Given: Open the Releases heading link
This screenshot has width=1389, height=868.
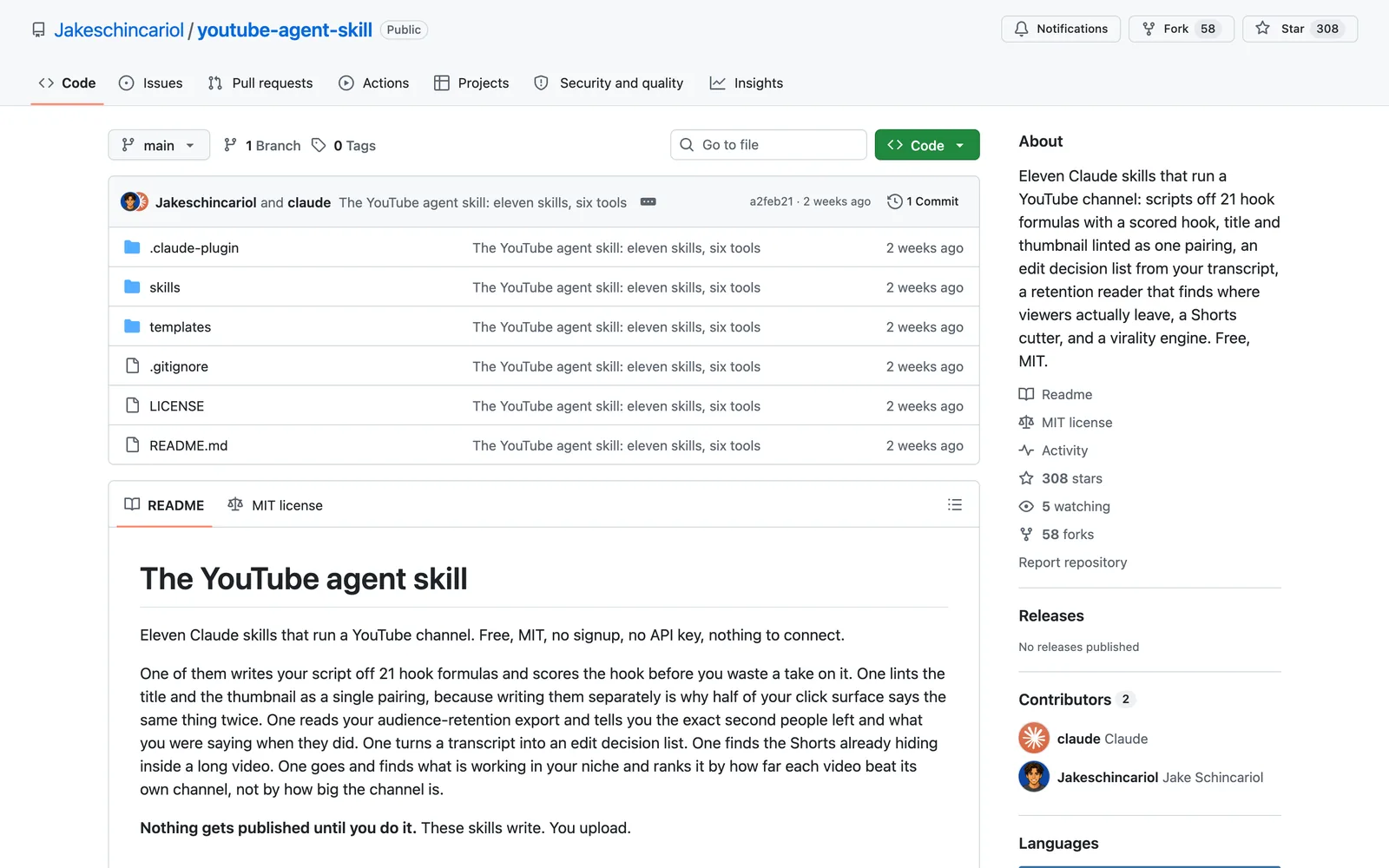Looking at the screenshot, I should pyautogui.click(x=1051, y=615).
